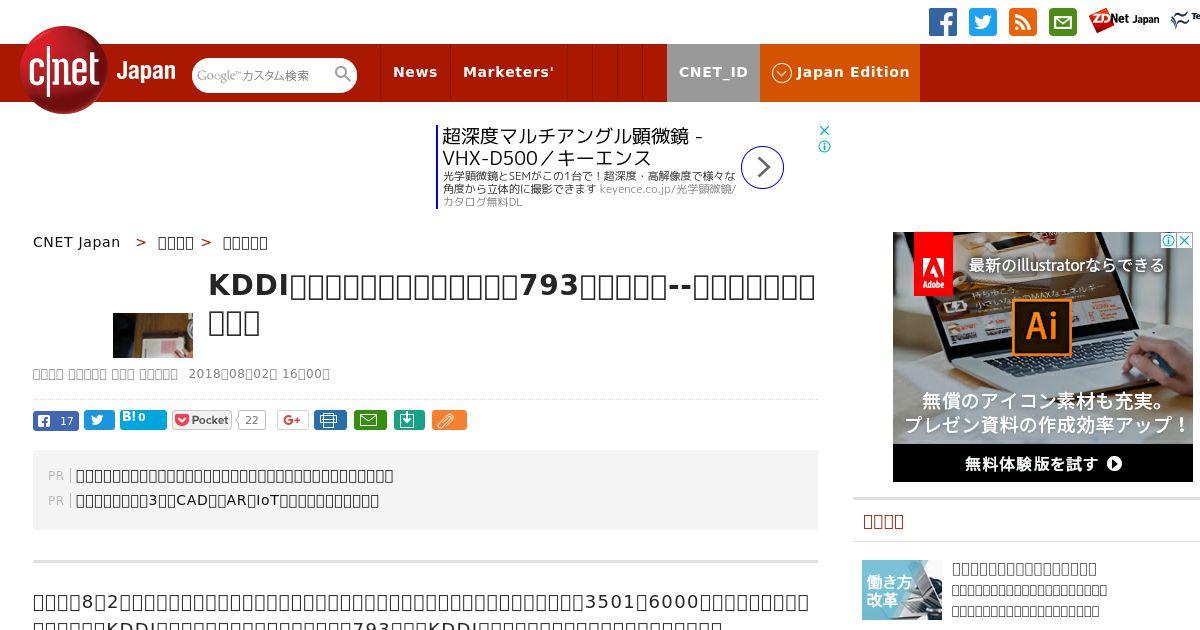Share article on Twitter button

coord(99,420)
